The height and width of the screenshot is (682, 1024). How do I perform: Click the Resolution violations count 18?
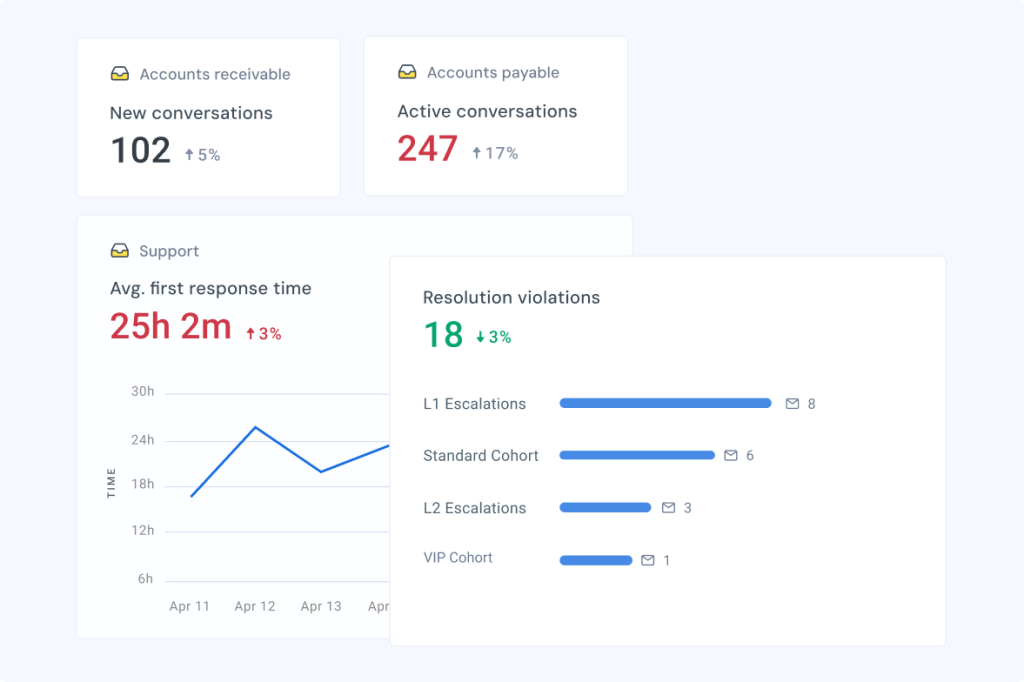[x=443, y=335]
